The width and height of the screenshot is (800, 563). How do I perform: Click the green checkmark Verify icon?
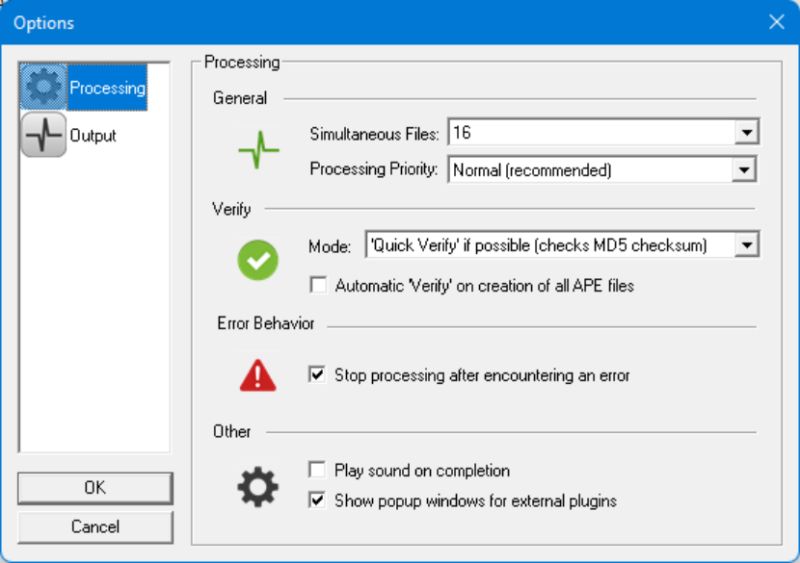pyautogui.click(x=258, y=260)
